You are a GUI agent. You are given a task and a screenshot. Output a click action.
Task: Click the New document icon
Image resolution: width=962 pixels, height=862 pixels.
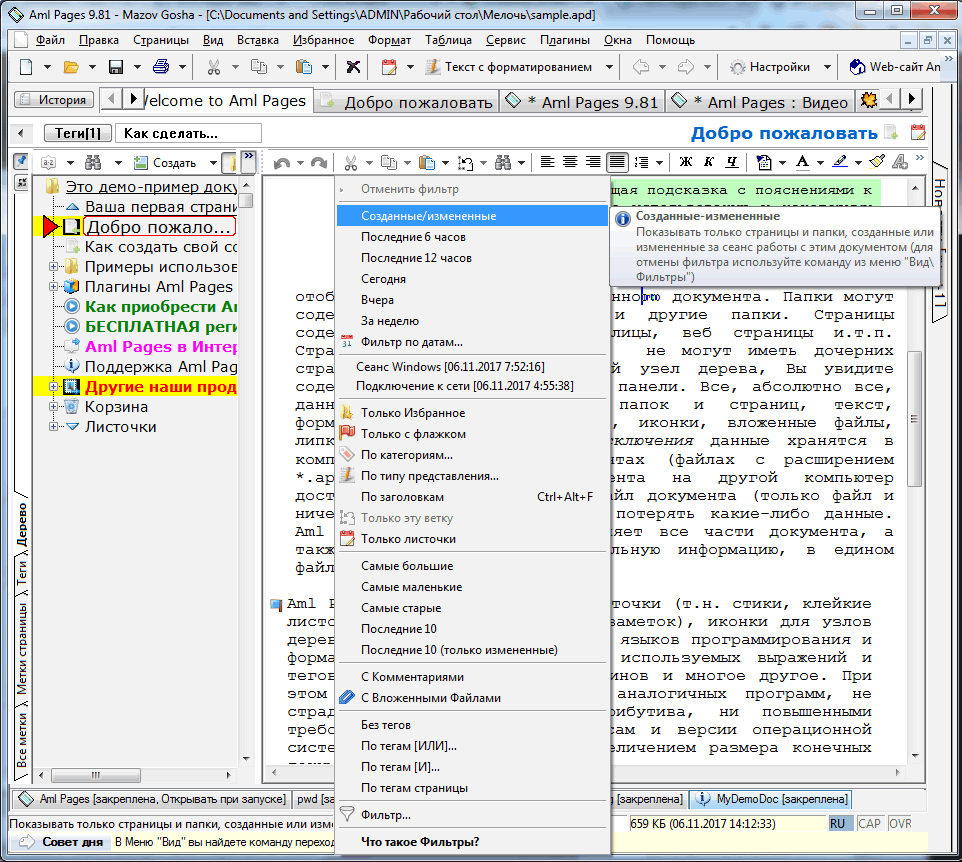[x=26, y=67]
